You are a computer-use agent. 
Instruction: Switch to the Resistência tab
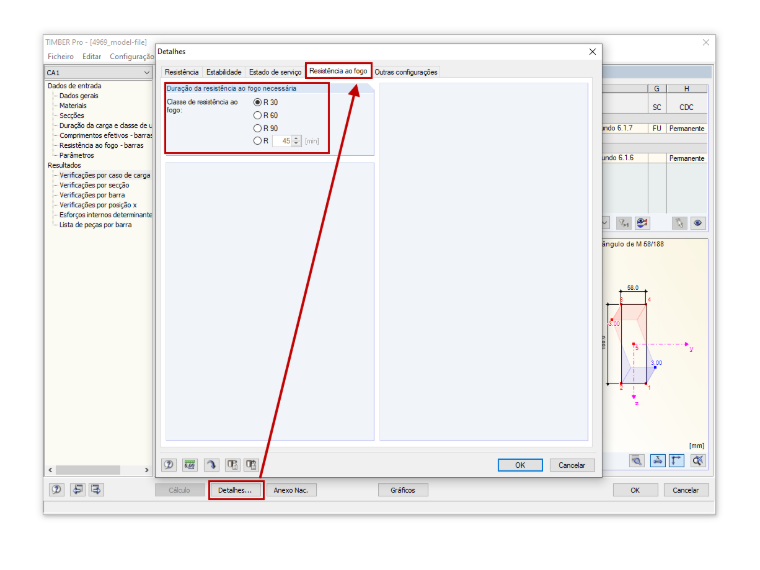click(x=181, y=72)
